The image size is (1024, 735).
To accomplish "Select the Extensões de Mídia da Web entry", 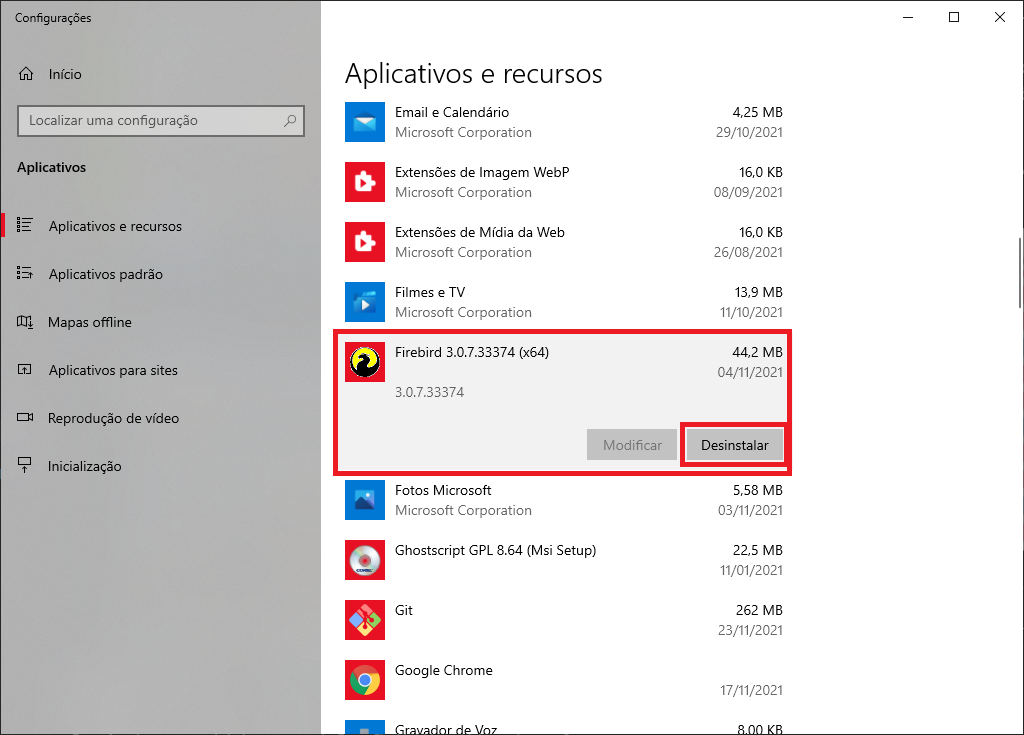I will click(564, 242).
